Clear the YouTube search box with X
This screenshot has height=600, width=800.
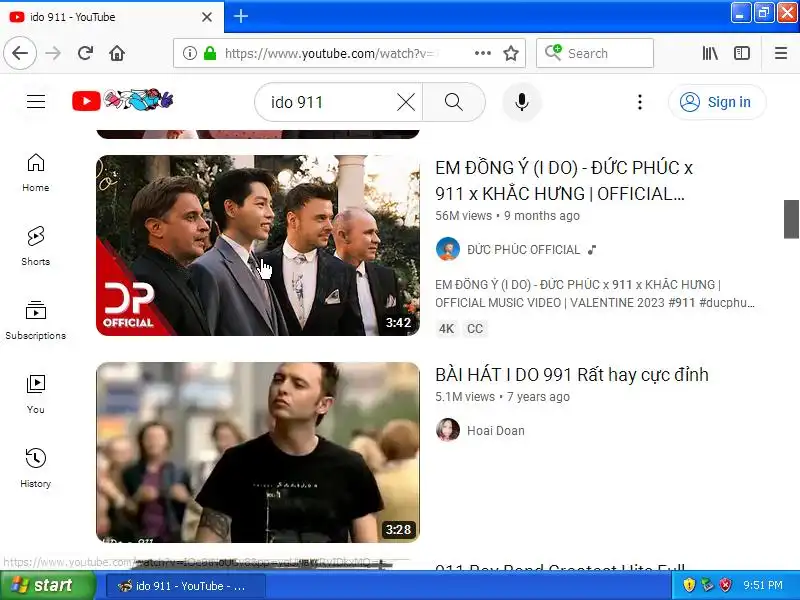click(406, 102)
